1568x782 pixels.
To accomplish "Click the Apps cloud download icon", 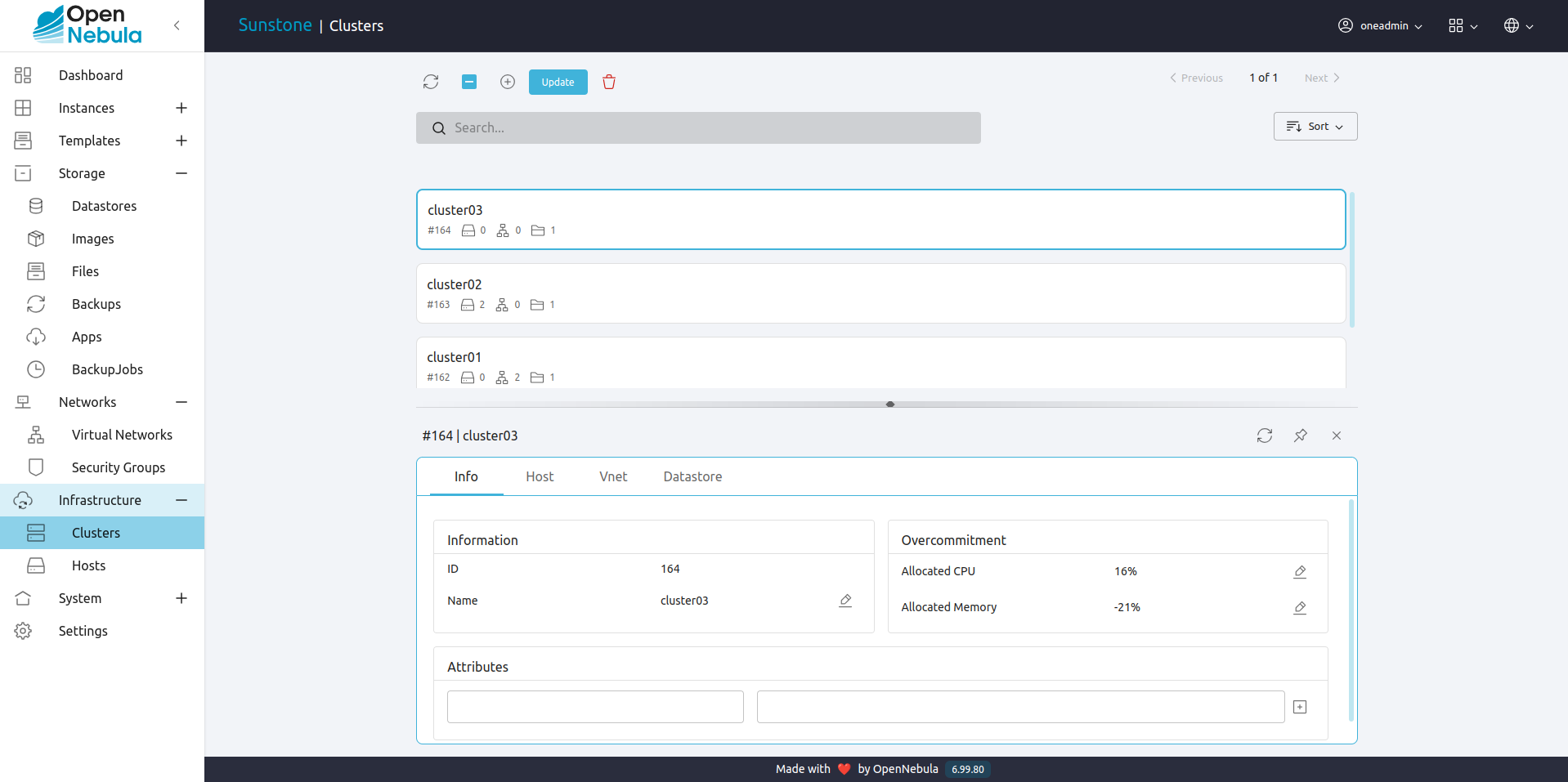I will (x=36, y=337).
